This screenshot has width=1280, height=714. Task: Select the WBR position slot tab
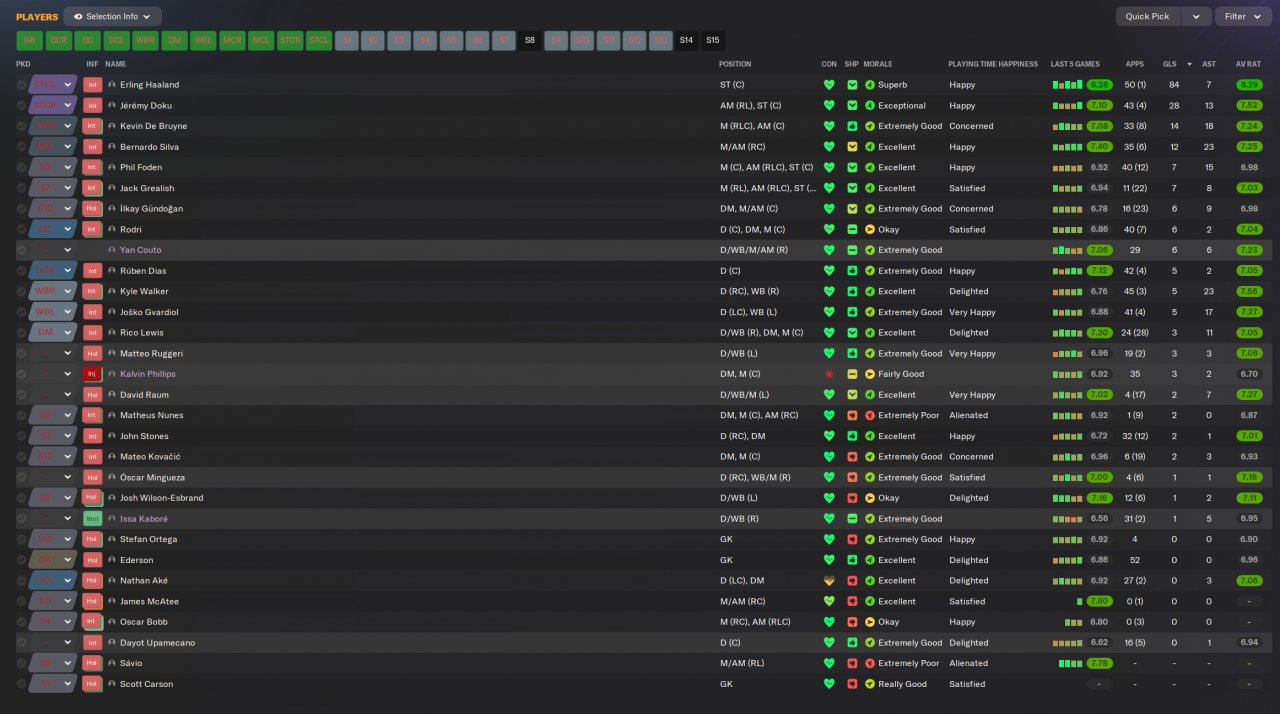pyautogui.click(x=146, y=41)
